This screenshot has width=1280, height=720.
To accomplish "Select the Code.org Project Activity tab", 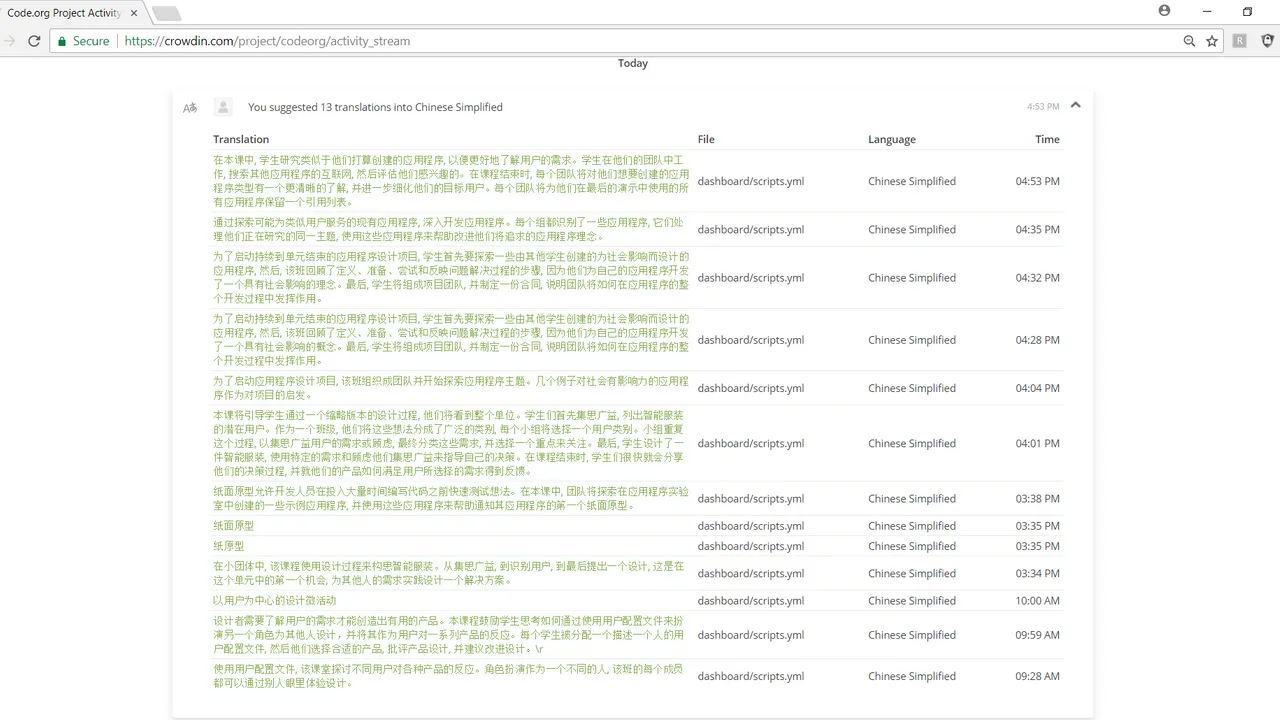I will tap(65, 13).
